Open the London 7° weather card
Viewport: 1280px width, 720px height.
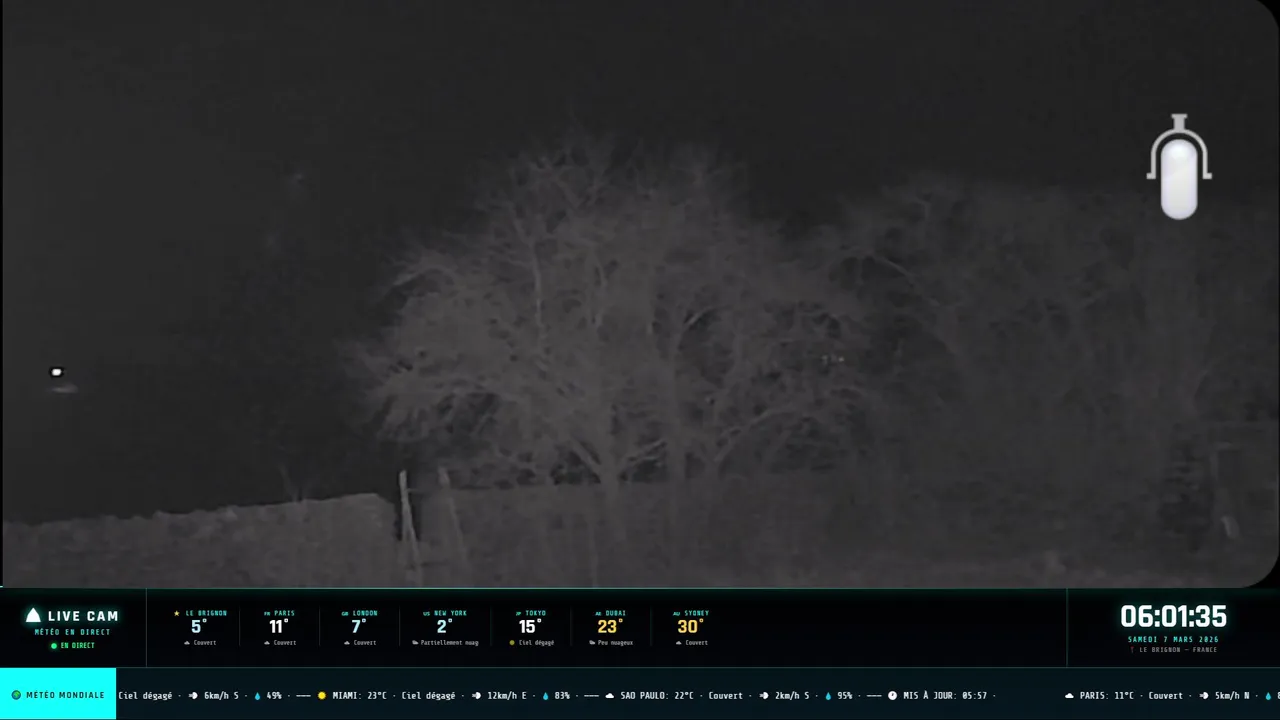tap(360, 628)
